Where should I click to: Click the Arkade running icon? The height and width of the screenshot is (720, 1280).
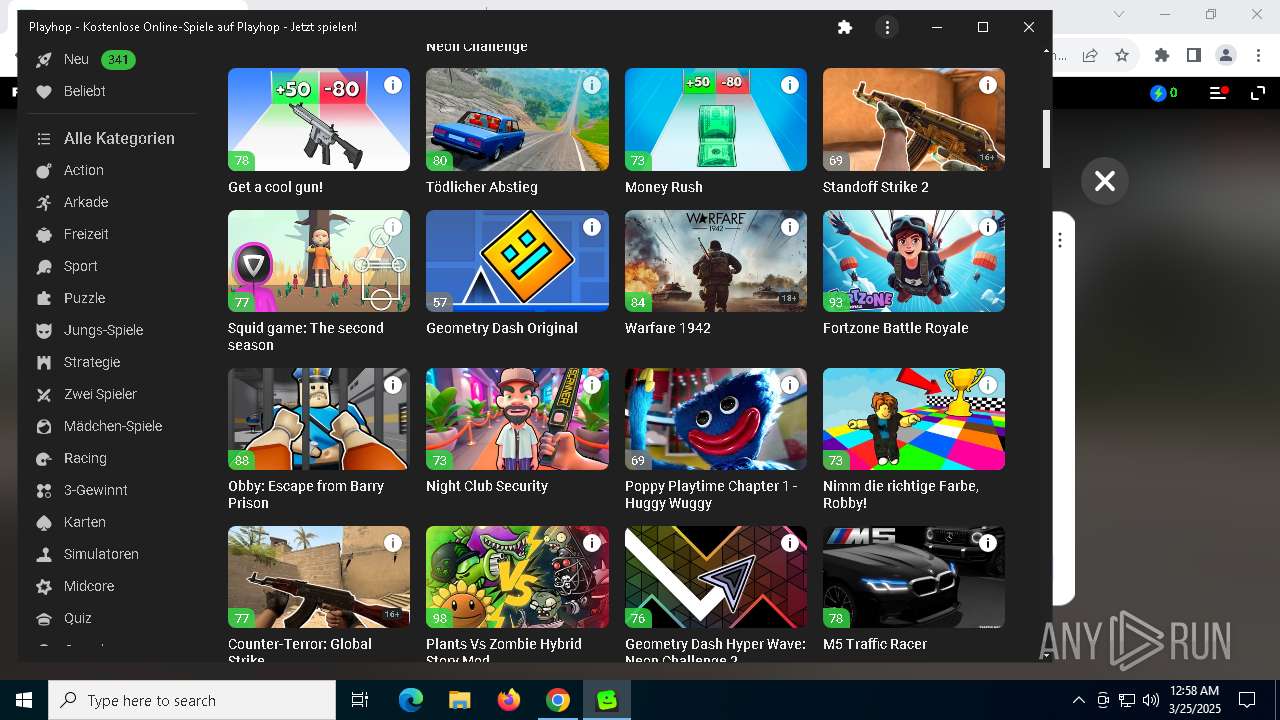point(44,203)
